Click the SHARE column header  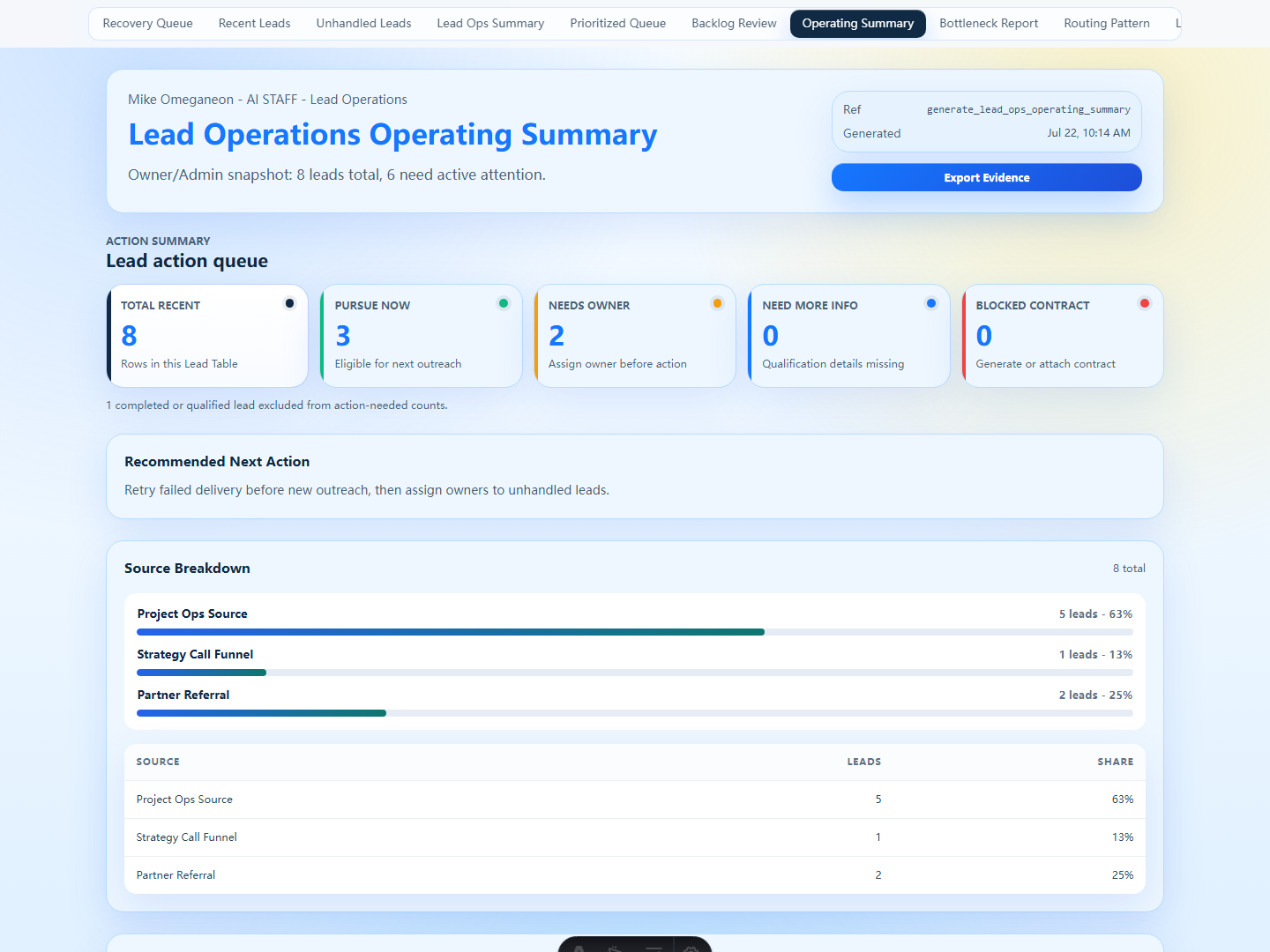pos(1116,762)
